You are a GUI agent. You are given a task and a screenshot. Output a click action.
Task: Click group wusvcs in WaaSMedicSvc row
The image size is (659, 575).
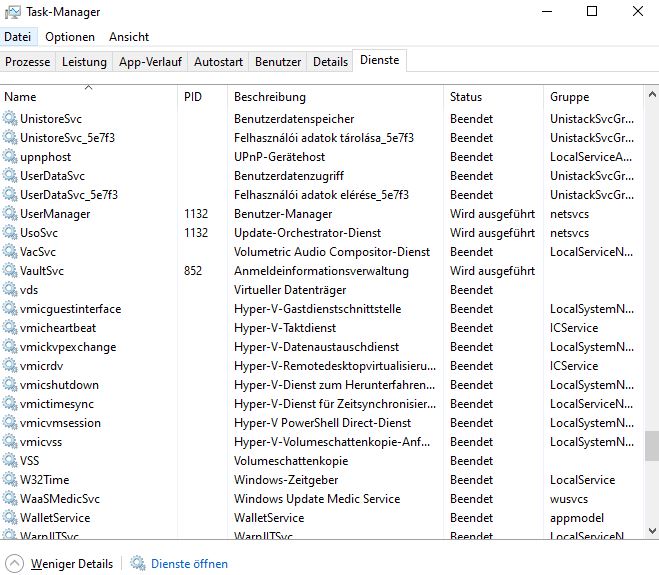click(x=569, y=499)
